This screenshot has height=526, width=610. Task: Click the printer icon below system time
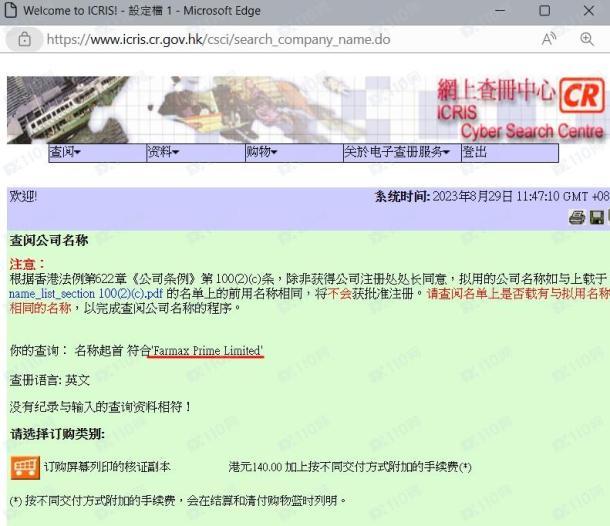tap(577, 217)
